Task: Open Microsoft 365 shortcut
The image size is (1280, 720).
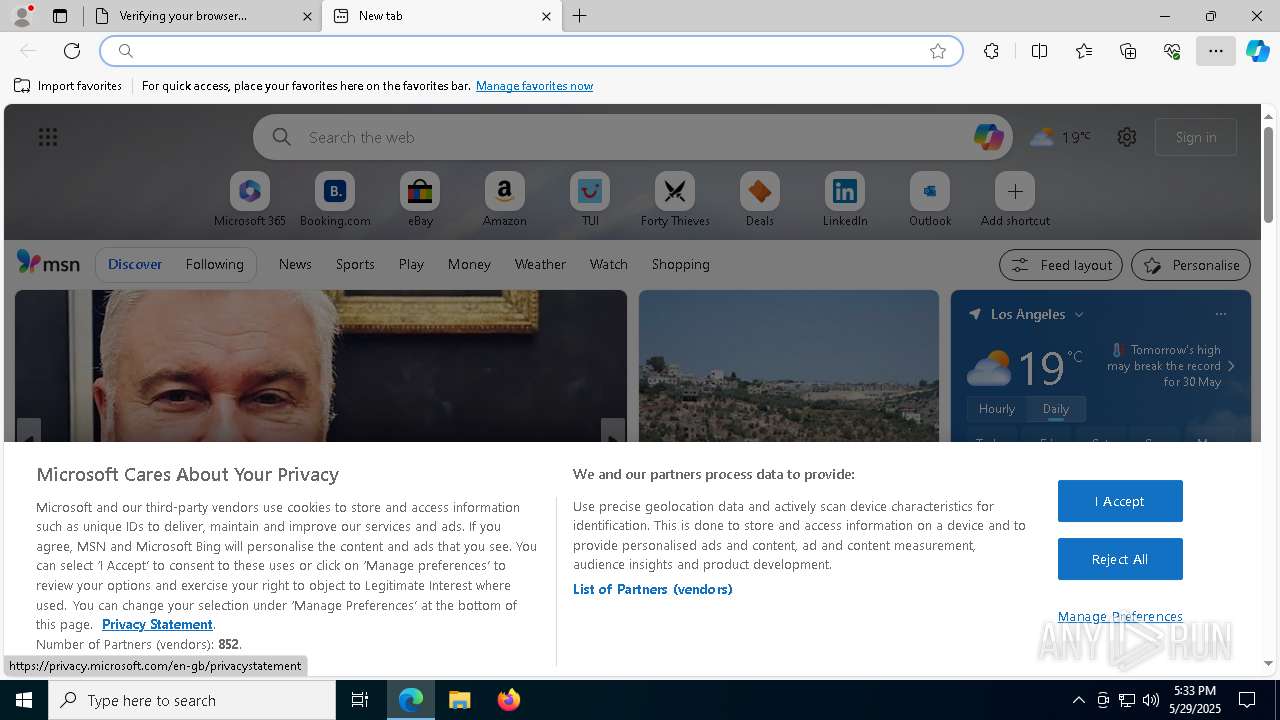Action: click(x=250, y=199)
